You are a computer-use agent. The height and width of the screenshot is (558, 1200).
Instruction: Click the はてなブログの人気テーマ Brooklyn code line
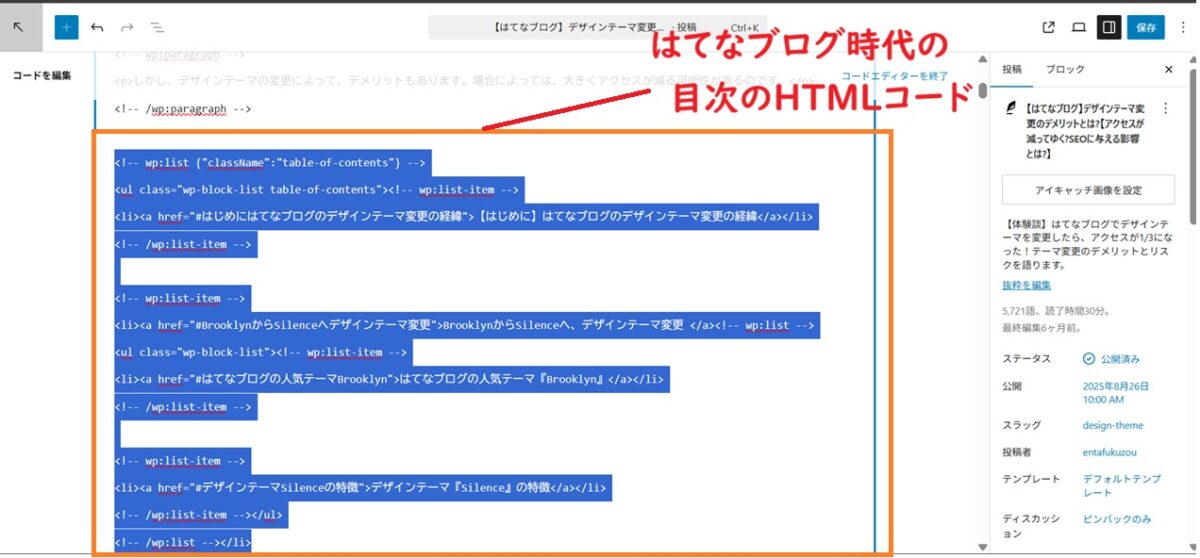(391, 379)
